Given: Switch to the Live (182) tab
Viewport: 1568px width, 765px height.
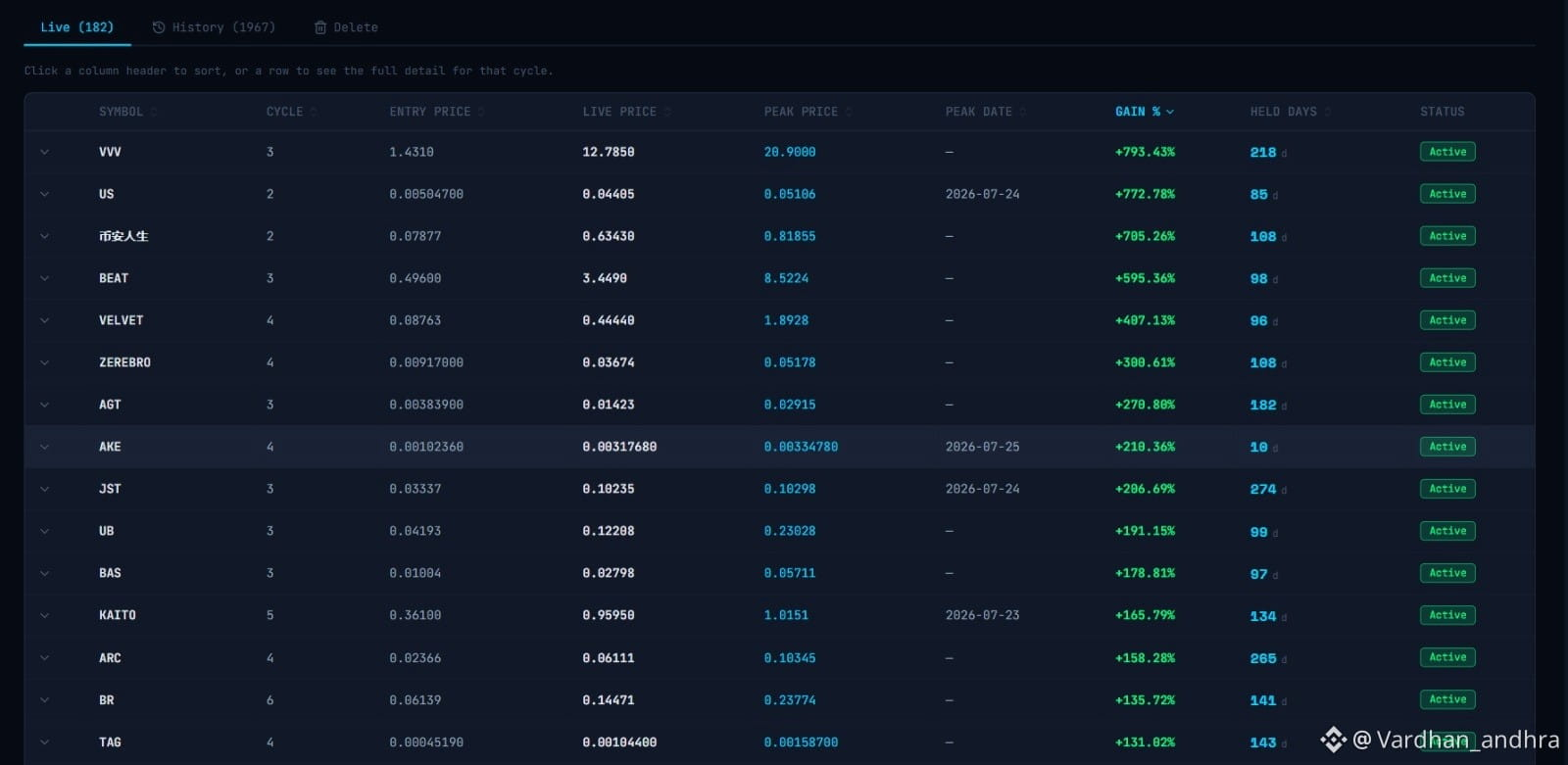Looking at the screenshot, I should pos(76,27).
